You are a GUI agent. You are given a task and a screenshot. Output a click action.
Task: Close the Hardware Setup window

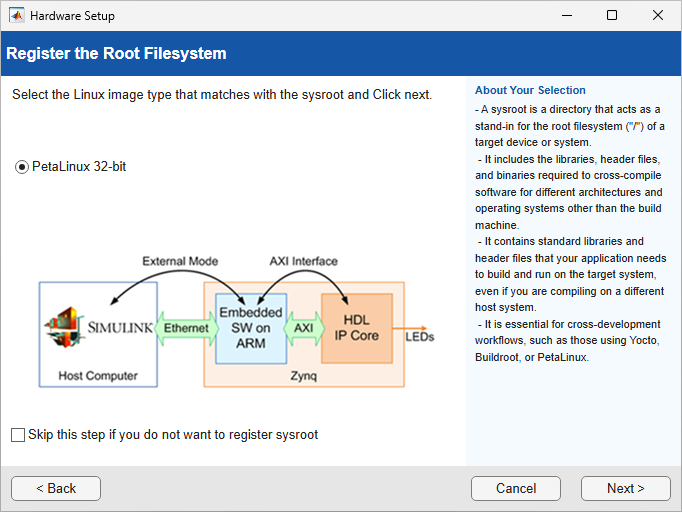[658, 16]
